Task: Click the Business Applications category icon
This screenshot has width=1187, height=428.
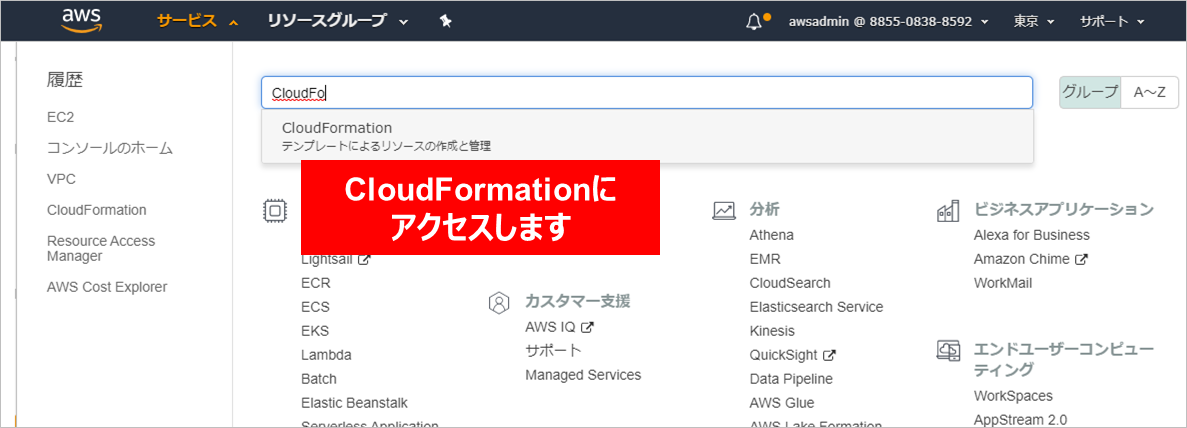Action: [x=948, y=210]
